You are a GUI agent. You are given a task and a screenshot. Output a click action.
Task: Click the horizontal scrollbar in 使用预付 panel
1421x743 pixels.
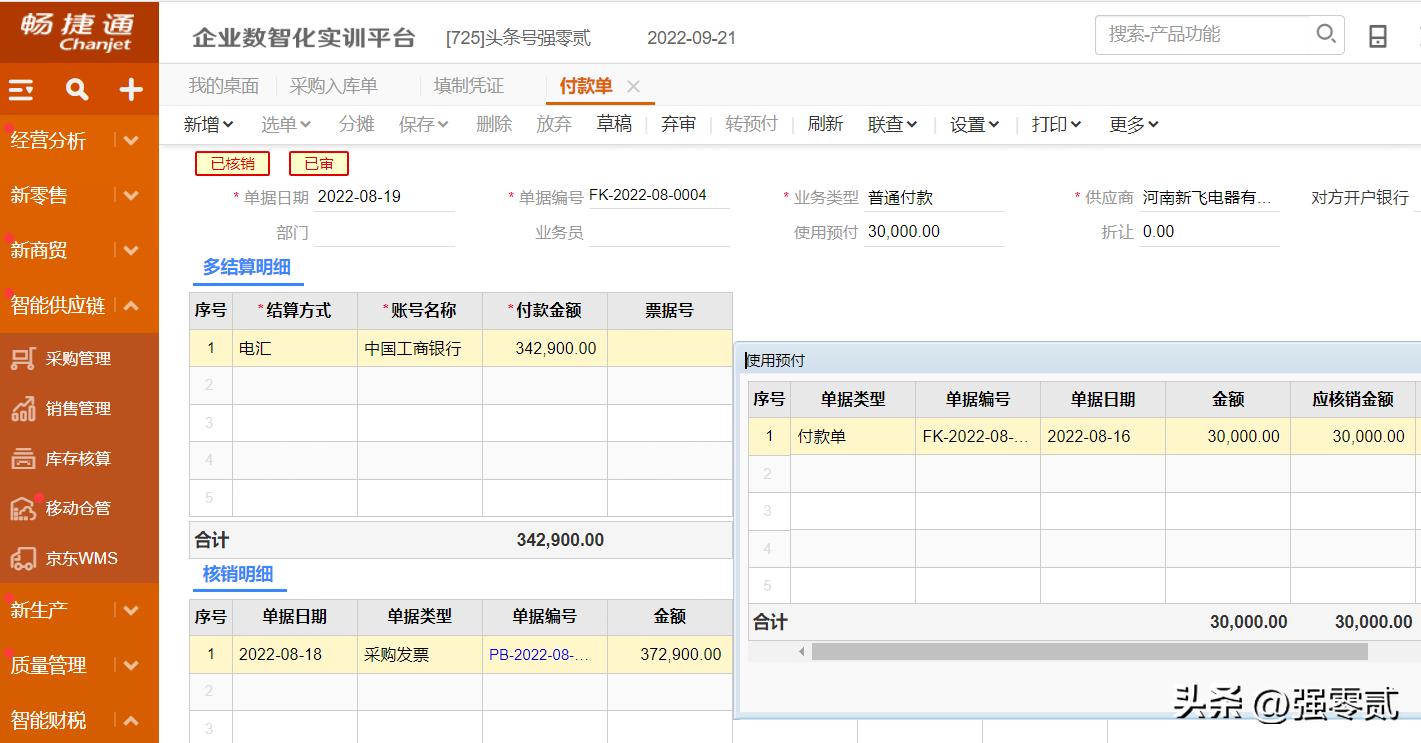[1088, 652]
